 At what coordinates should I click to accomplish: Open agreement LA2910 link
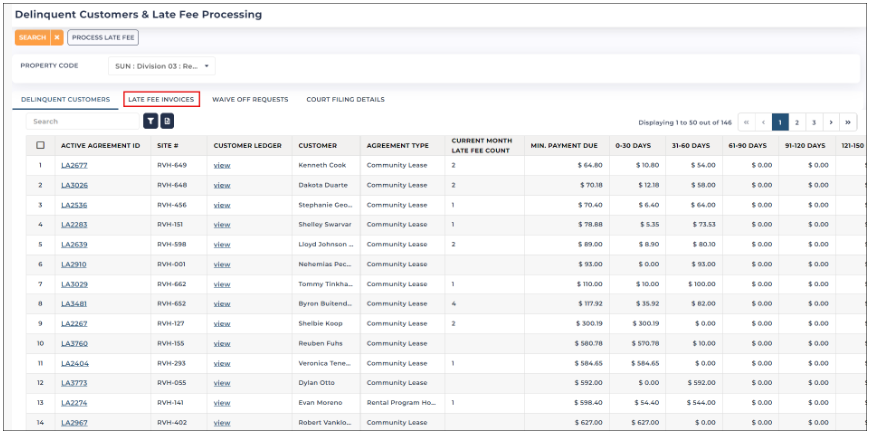(x=74, y=264)
